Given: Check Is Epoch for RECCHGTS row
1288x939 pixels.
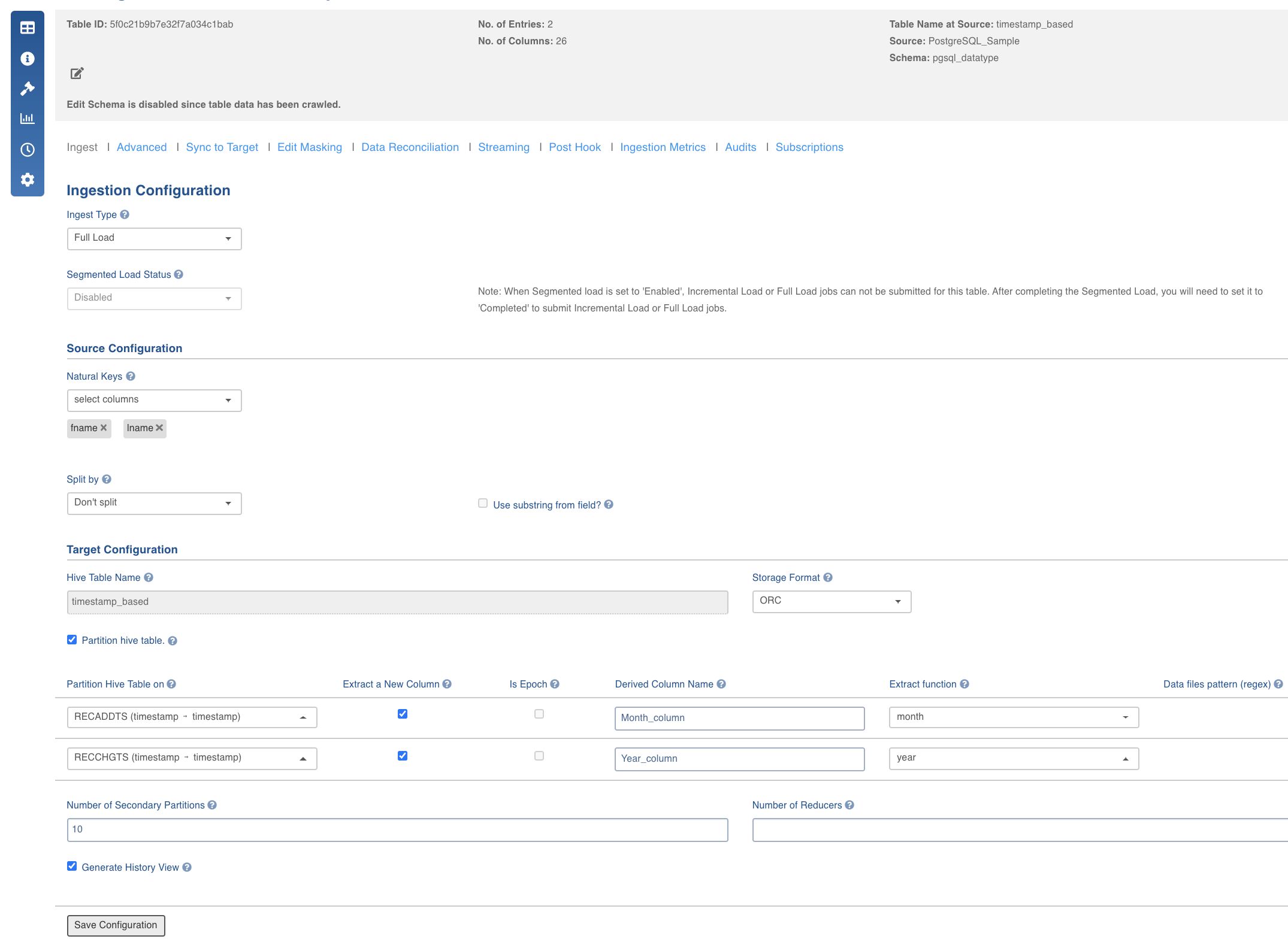Looking at the screenshot, I should tap(539, 756).
